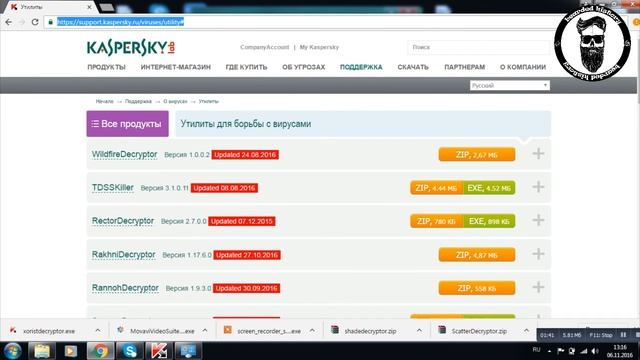Pause the screen recorder overlay
Screen dimensions: 640x360
623,335
